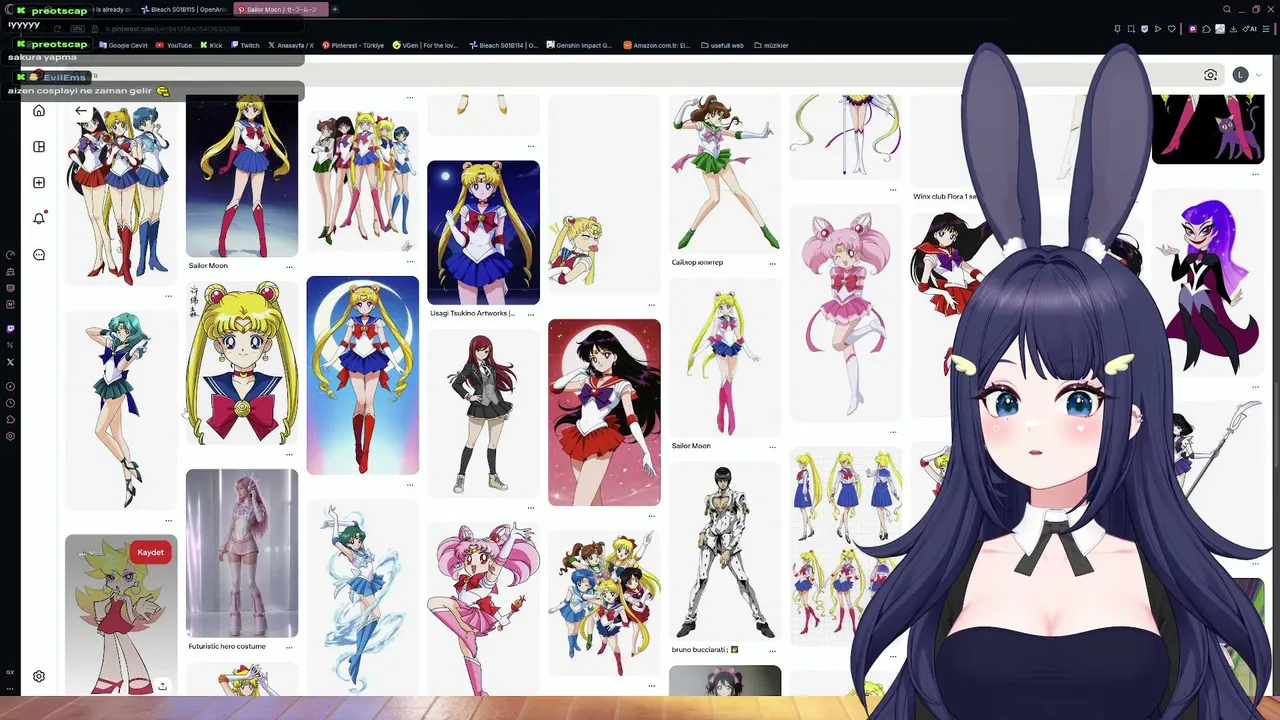Open the Amazon.com.tr bookmark
The width and height of the screenshot is (1280, 720).
[657, 45]
